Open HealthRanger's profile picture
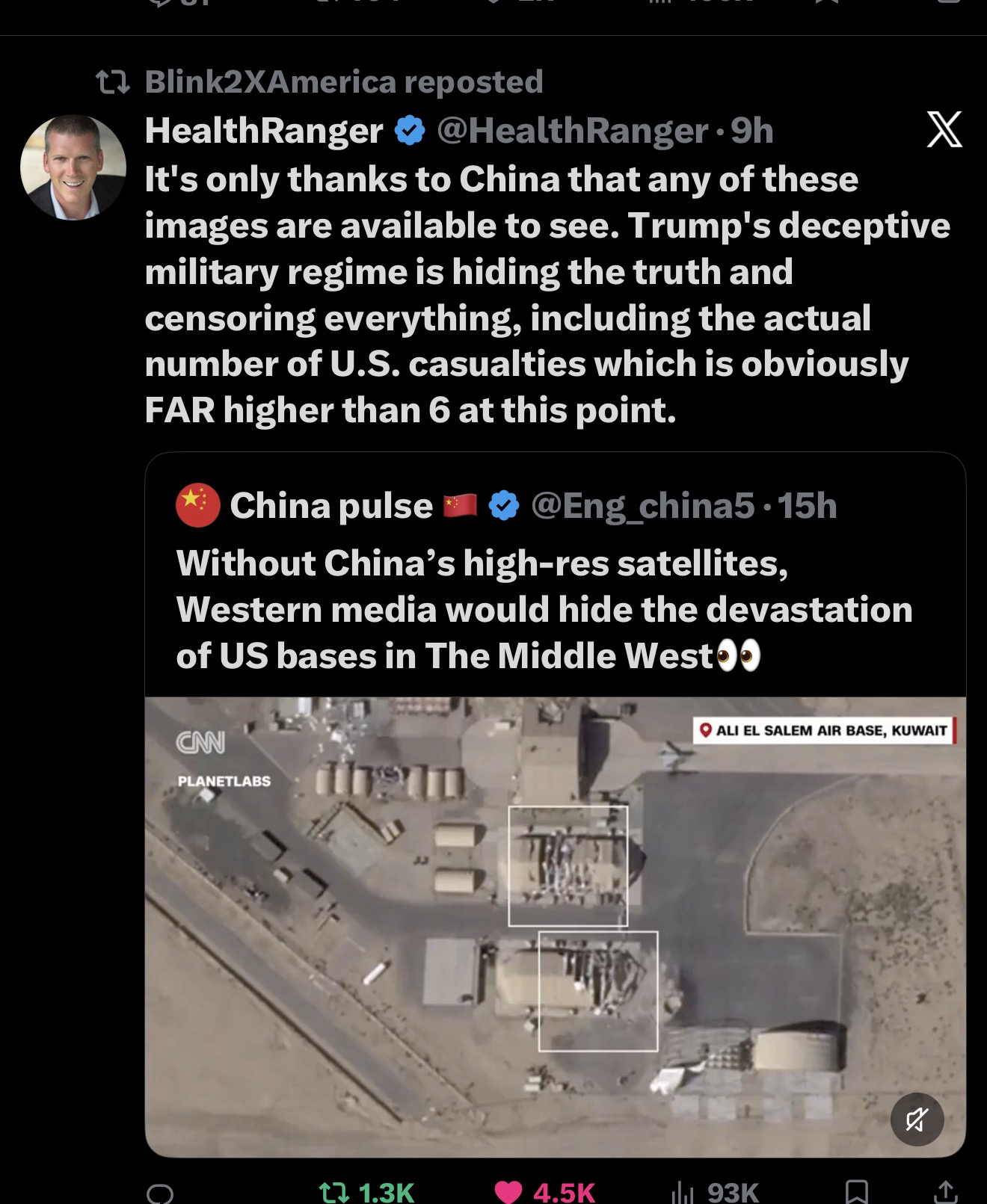Viewport: 987px width, 1204px height. [x=73, y=167]
